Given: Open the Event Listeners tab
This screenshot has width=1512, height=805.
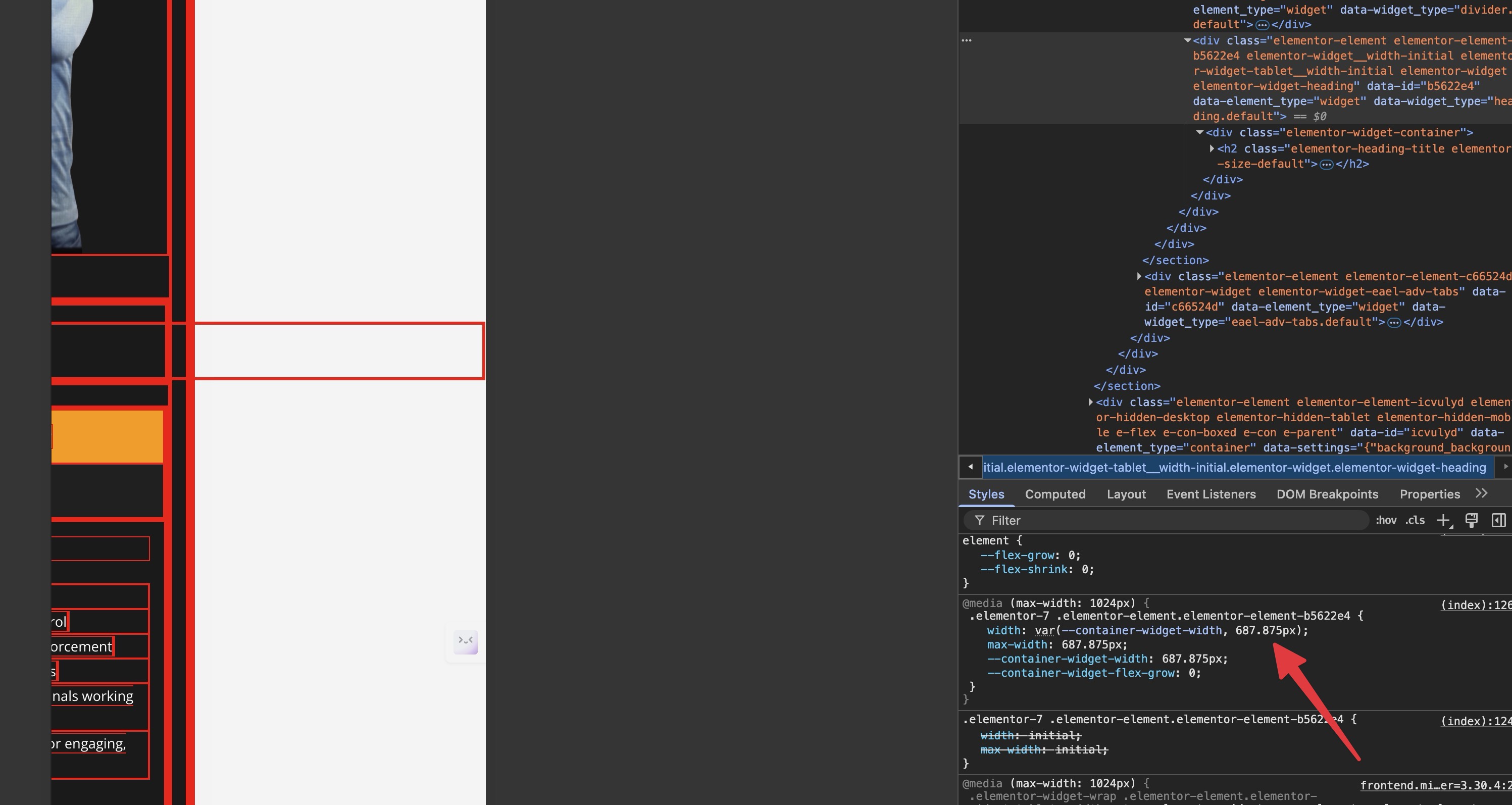Looking at the screenshot, I should (1211, 494).
